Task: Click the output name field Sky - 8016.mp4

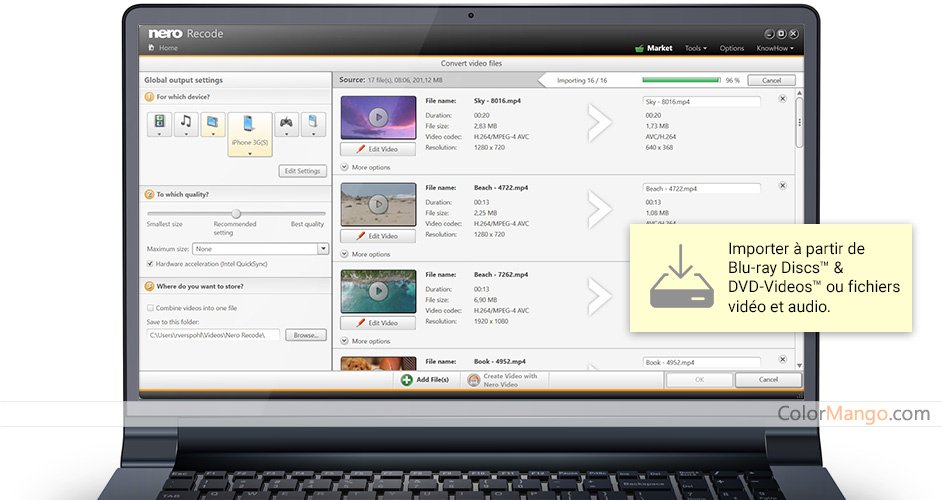Action: (702, 102)
